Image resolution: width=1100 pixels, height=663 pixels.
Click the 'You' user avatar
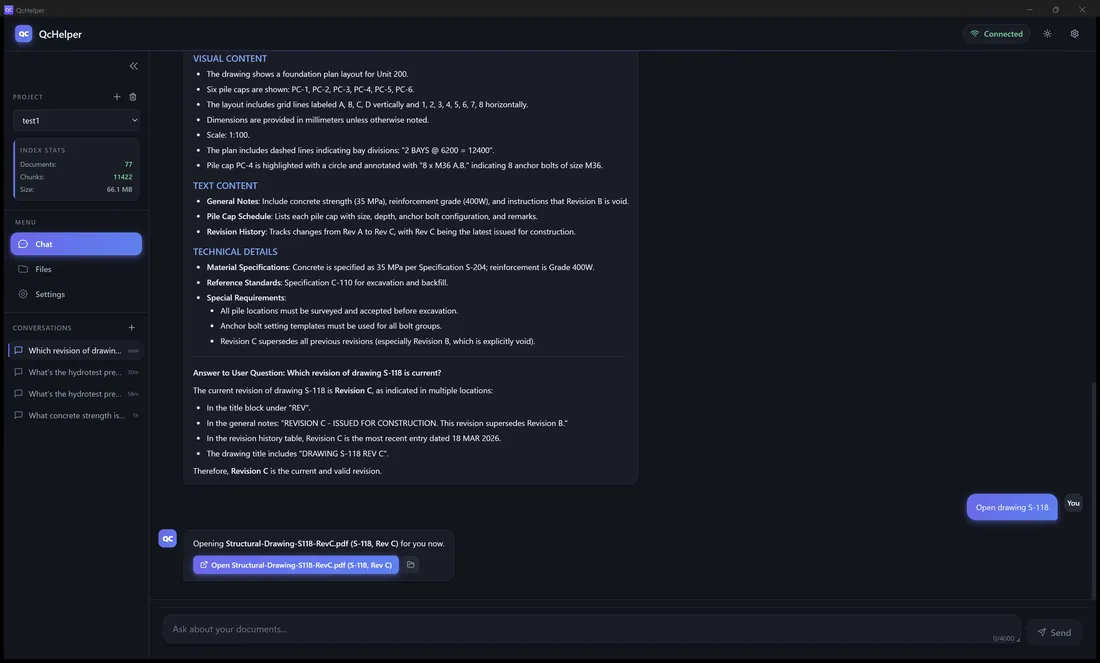(x=1073, y=503)
